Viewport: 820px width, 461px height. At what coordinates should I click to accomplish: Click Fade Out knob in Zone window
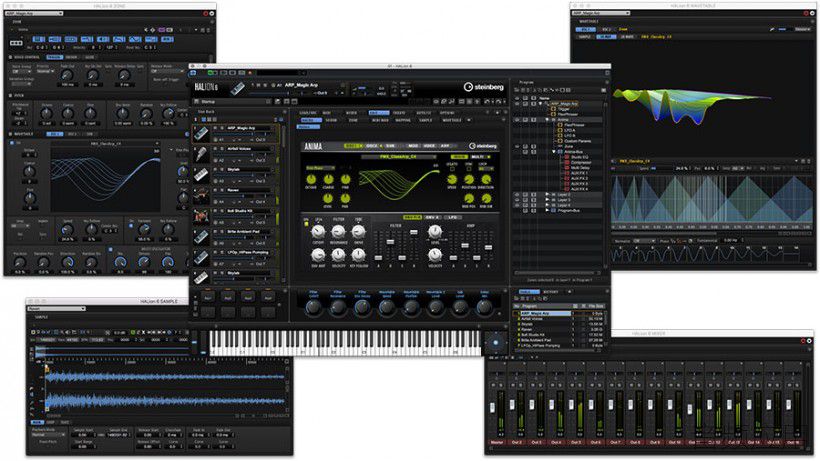[x=67, y=76]
